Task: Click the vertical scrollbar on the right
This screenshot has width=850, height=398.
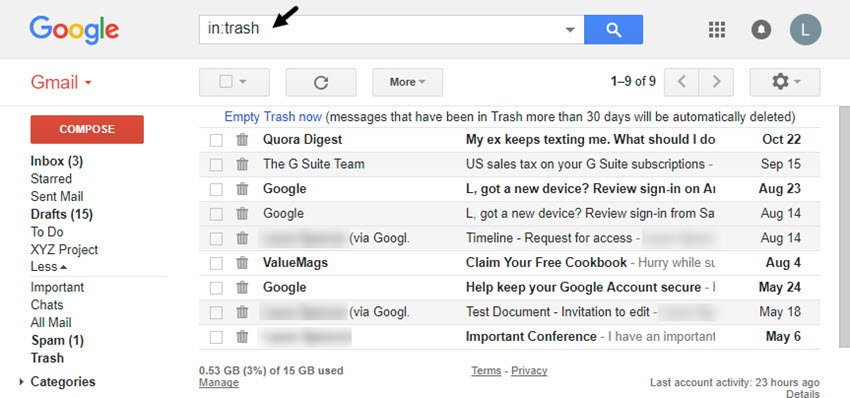Action: point(845,228)
